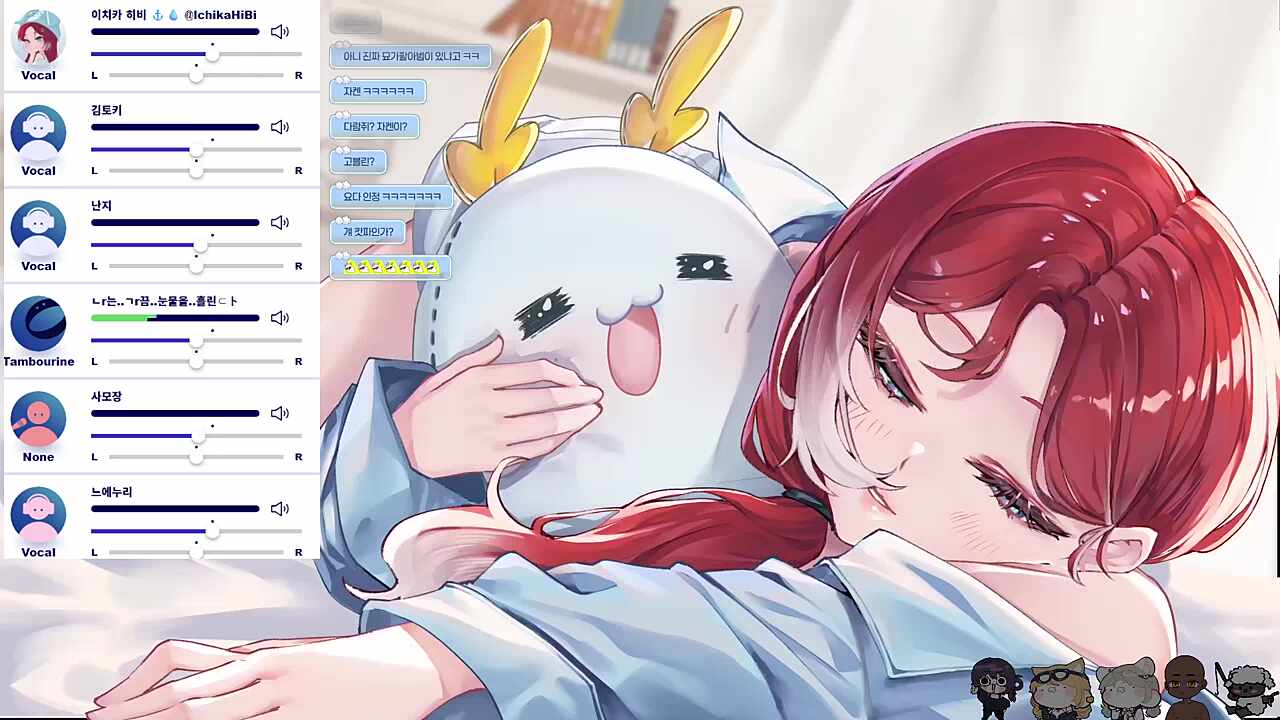Click 사모장's pink microphone avatar
This screenshot has height=720, width=1280.
(38, 419)
